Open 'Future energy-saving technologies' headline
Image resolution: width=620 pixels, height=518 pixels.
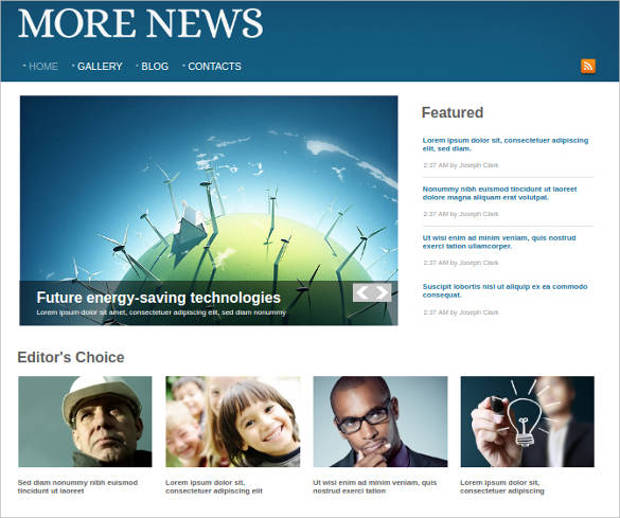[158, 297]
